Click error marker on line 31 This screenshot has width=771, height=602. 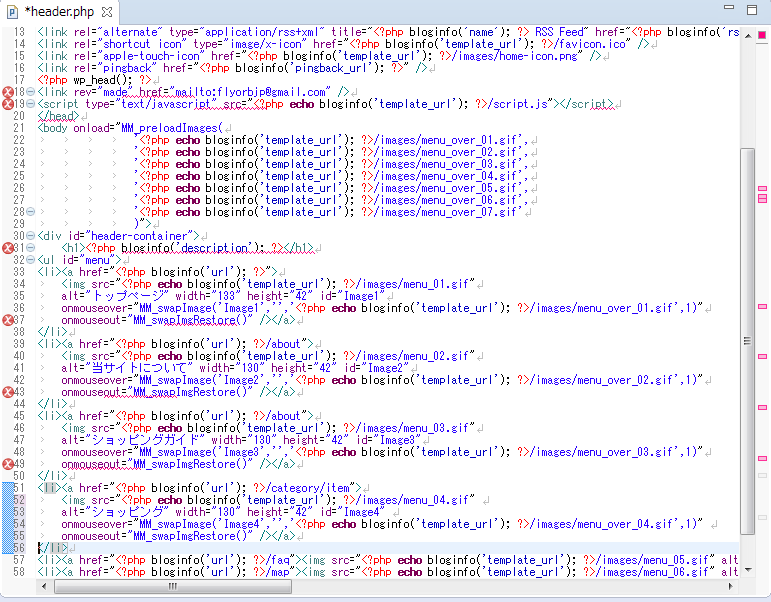[8, 248]
